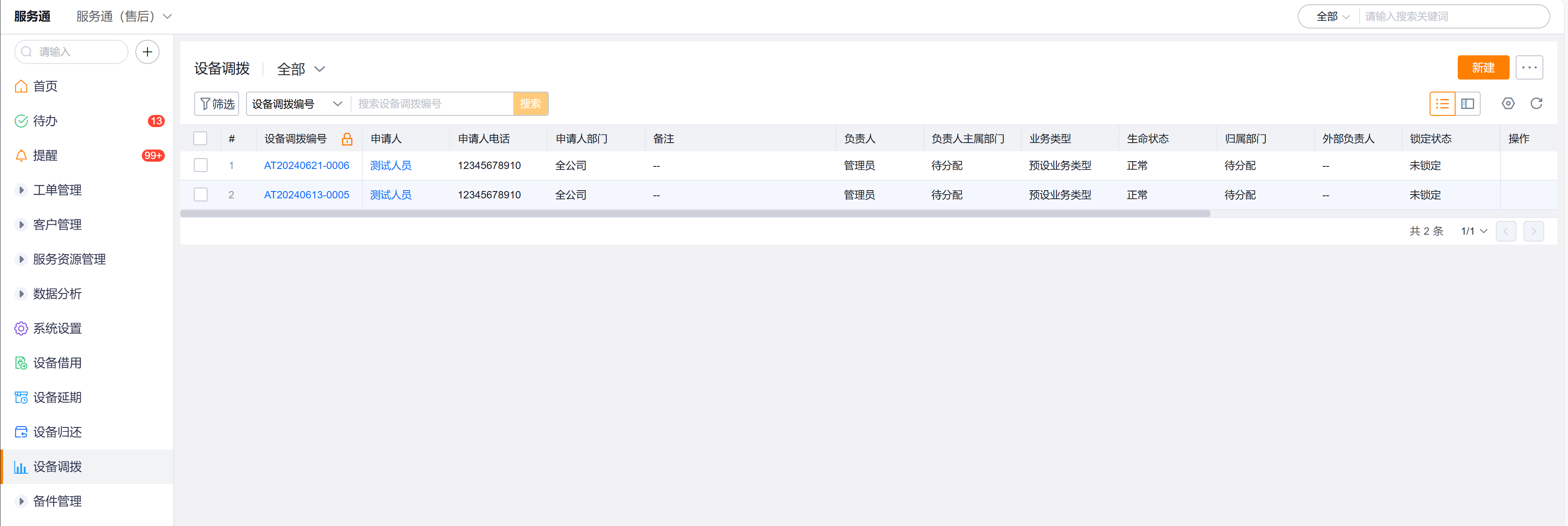The width and height of the screenshot is (1568, 526).
Task: Click the orange 新建 button
Action: [x=1483, y=67]
